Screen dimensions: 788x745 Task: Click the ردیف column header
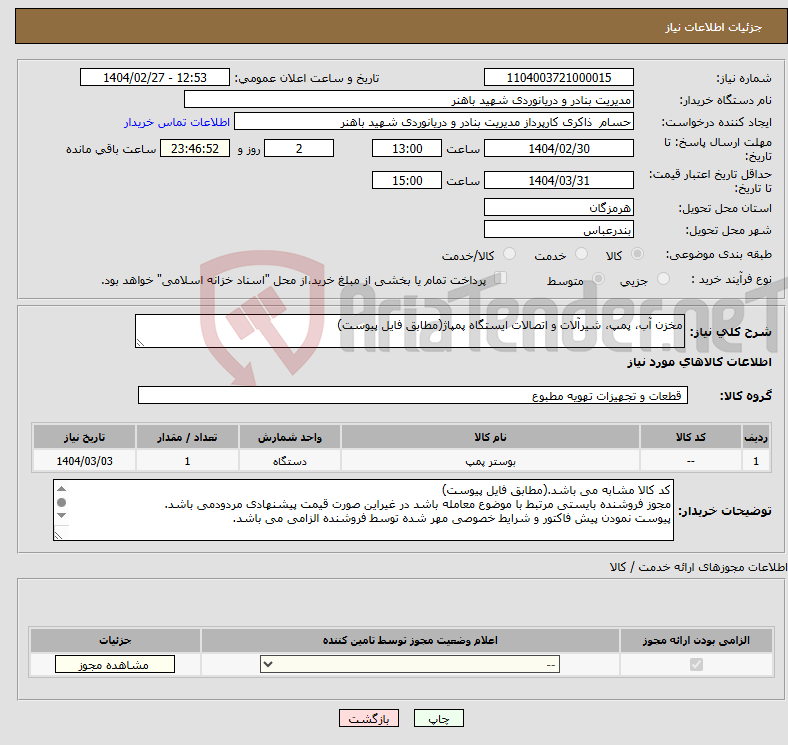(756, 437)
